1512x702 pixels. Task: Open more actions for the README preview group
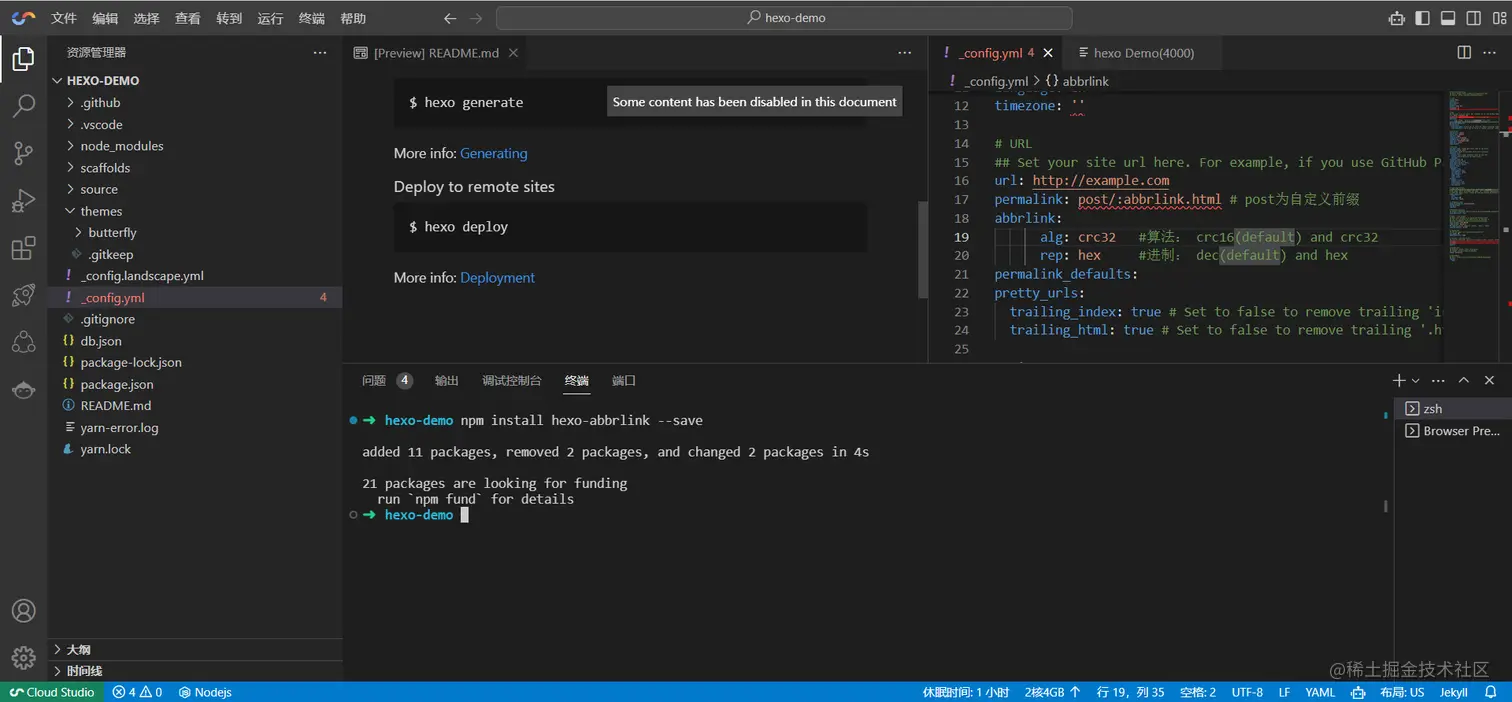[x=905, y=53]
